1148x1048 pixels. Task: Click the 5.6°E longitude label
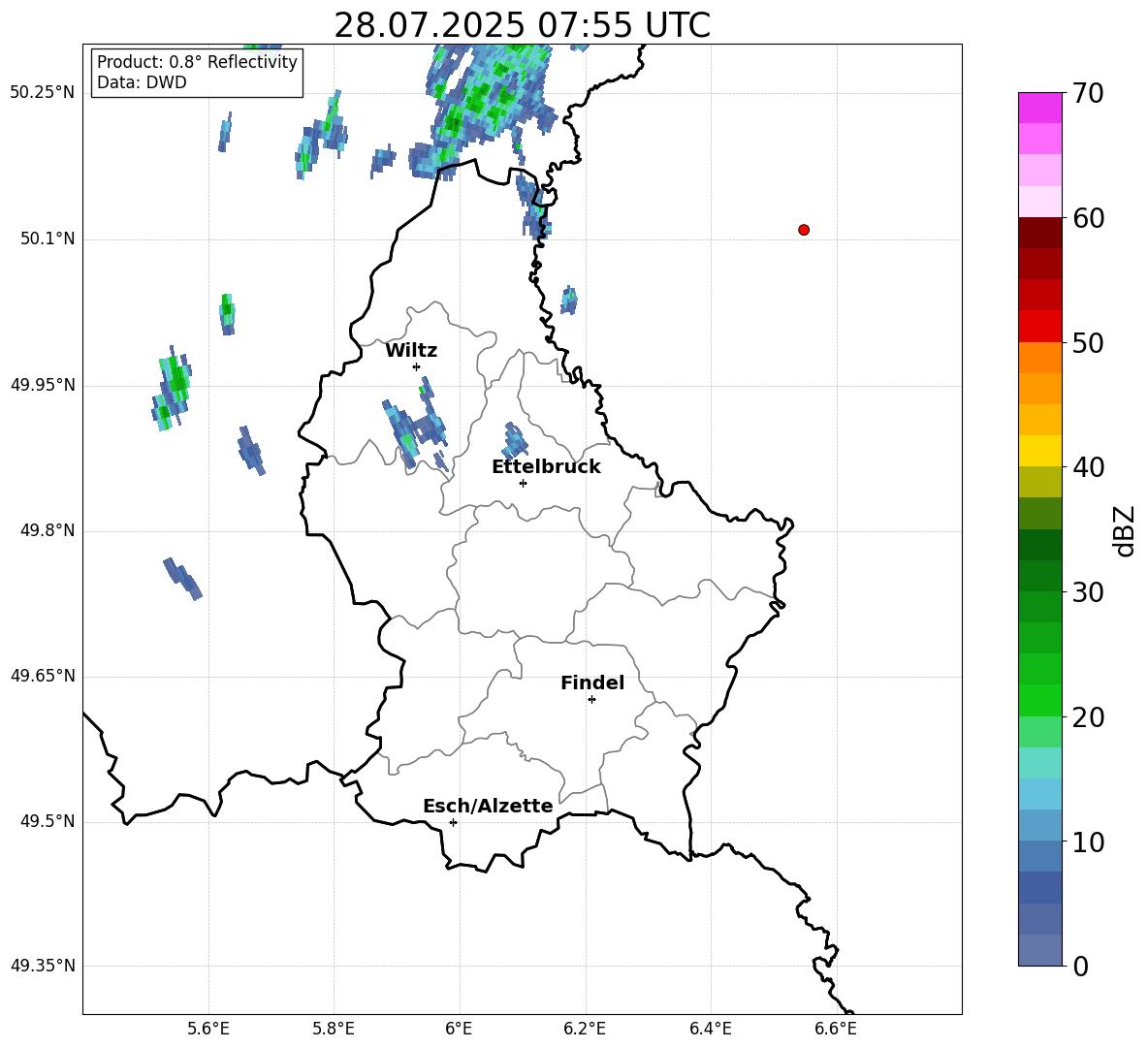click(208, 1029)
